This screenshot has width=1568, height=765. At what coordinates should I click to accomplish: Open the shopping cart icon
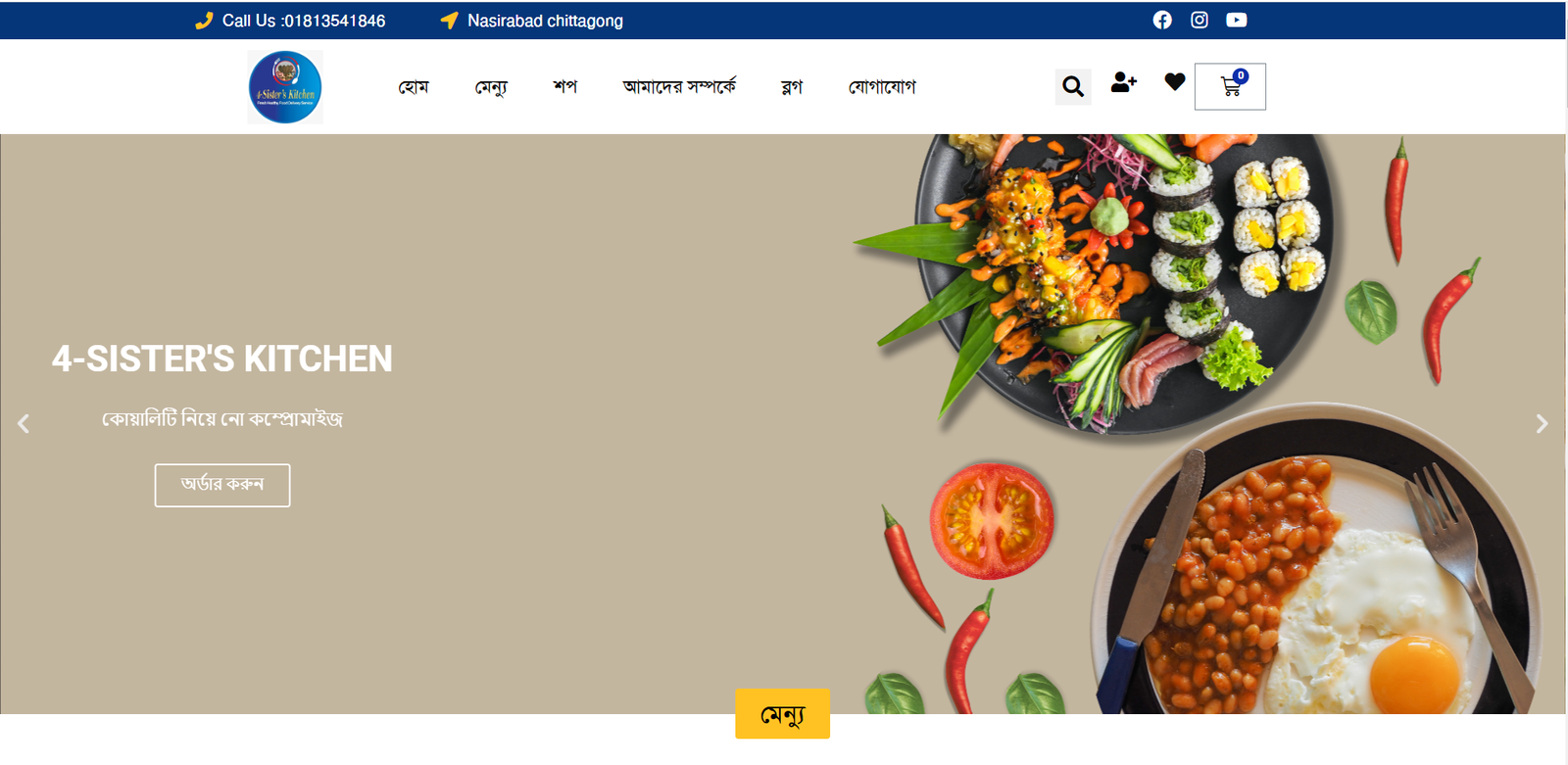(1230, 86)
